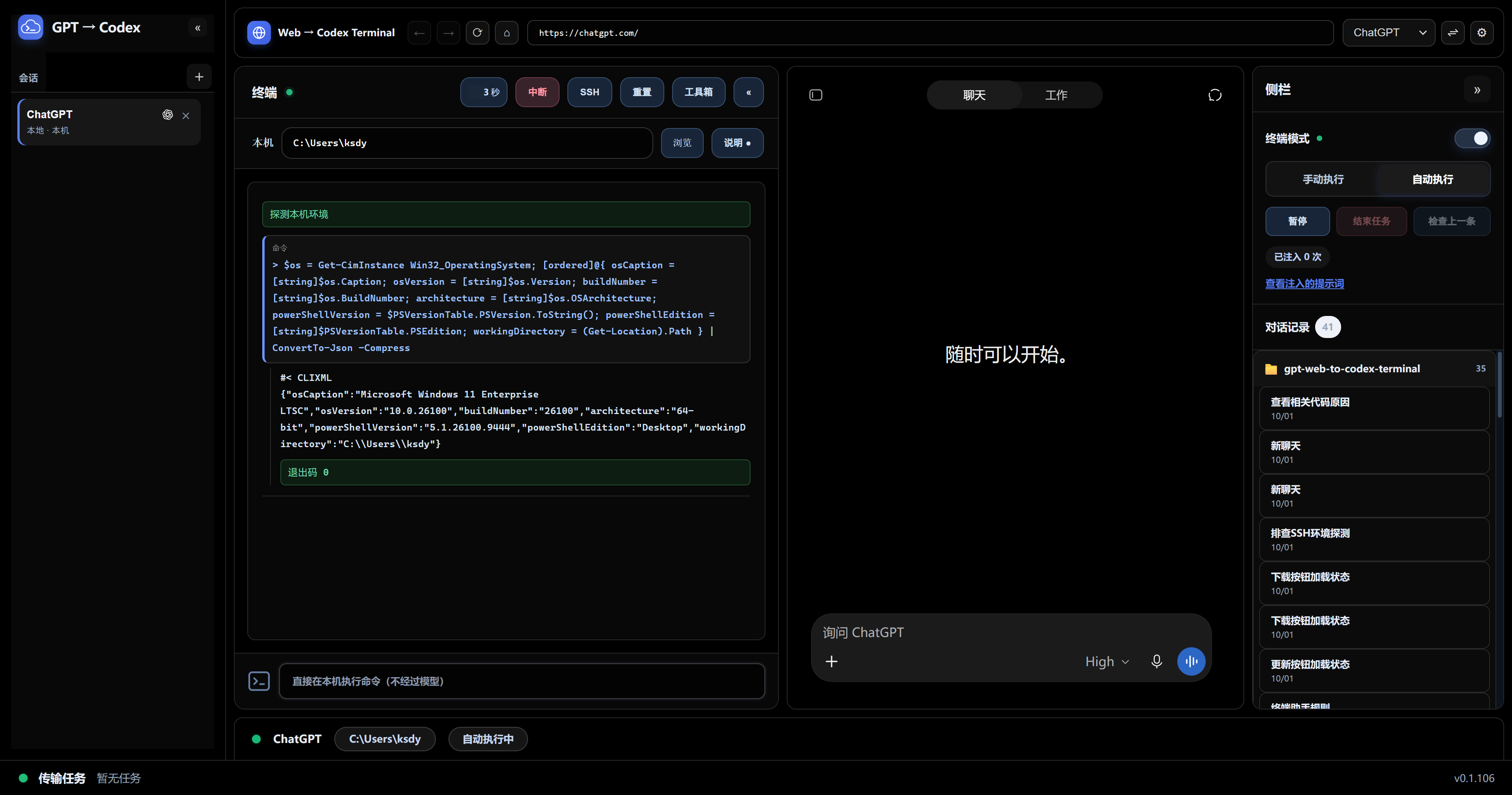The height and width of the screenshot is (795, 1512).
Task: Collapse the right 侧栏 panel with » icon
Action: (x=1477, y=90)
